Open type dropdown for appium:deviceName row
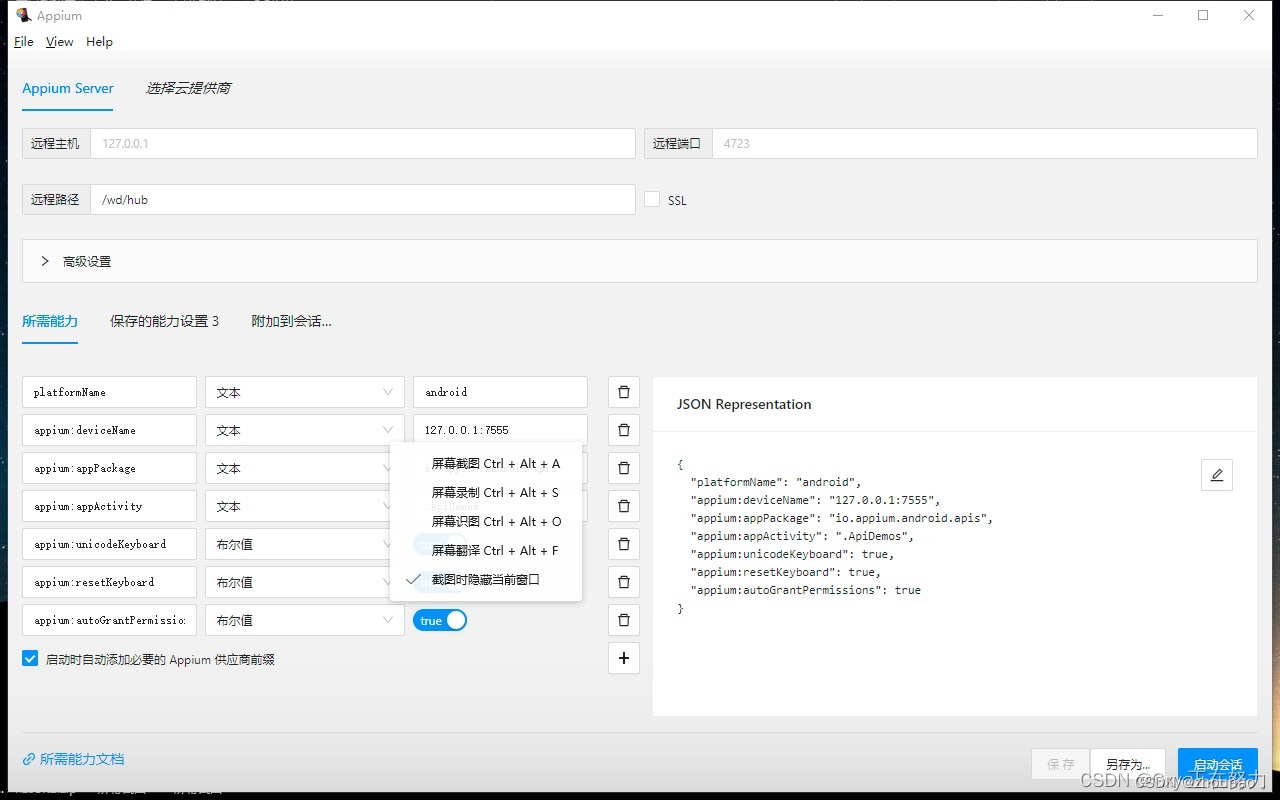 point(305,430)
